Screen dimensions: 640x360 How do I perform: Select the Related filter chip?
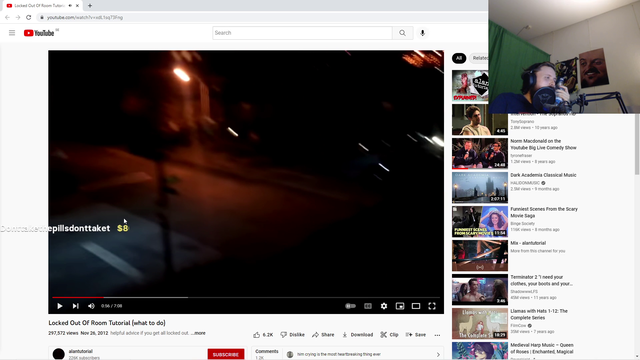[479, 58]
